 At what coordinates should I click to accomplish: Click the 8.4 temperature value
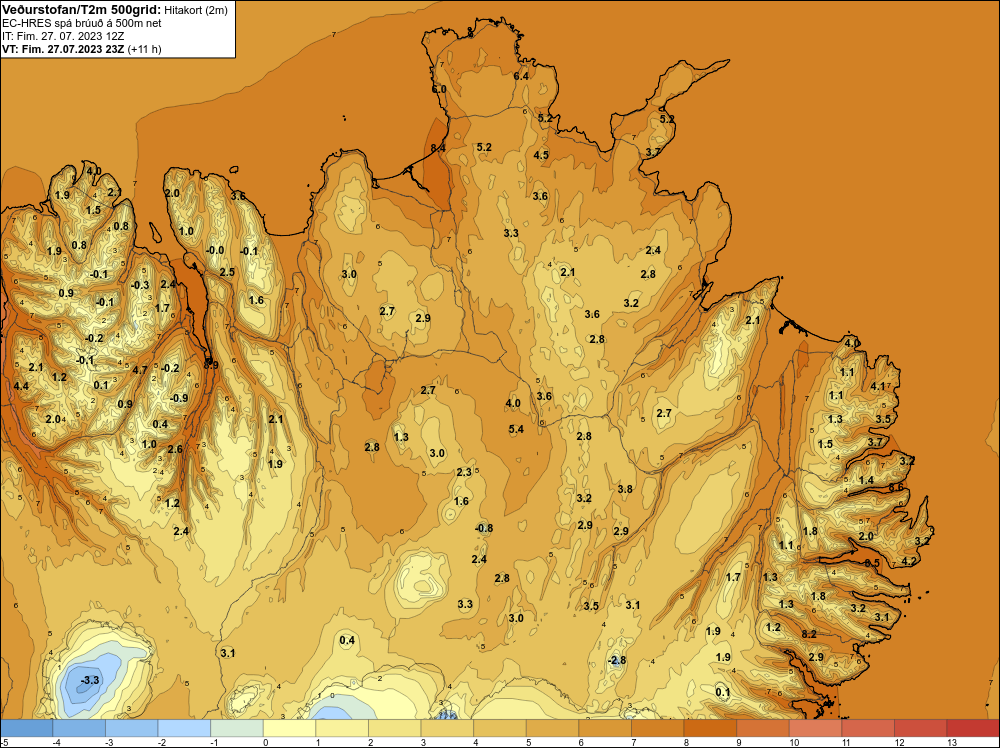pos(438,148)
